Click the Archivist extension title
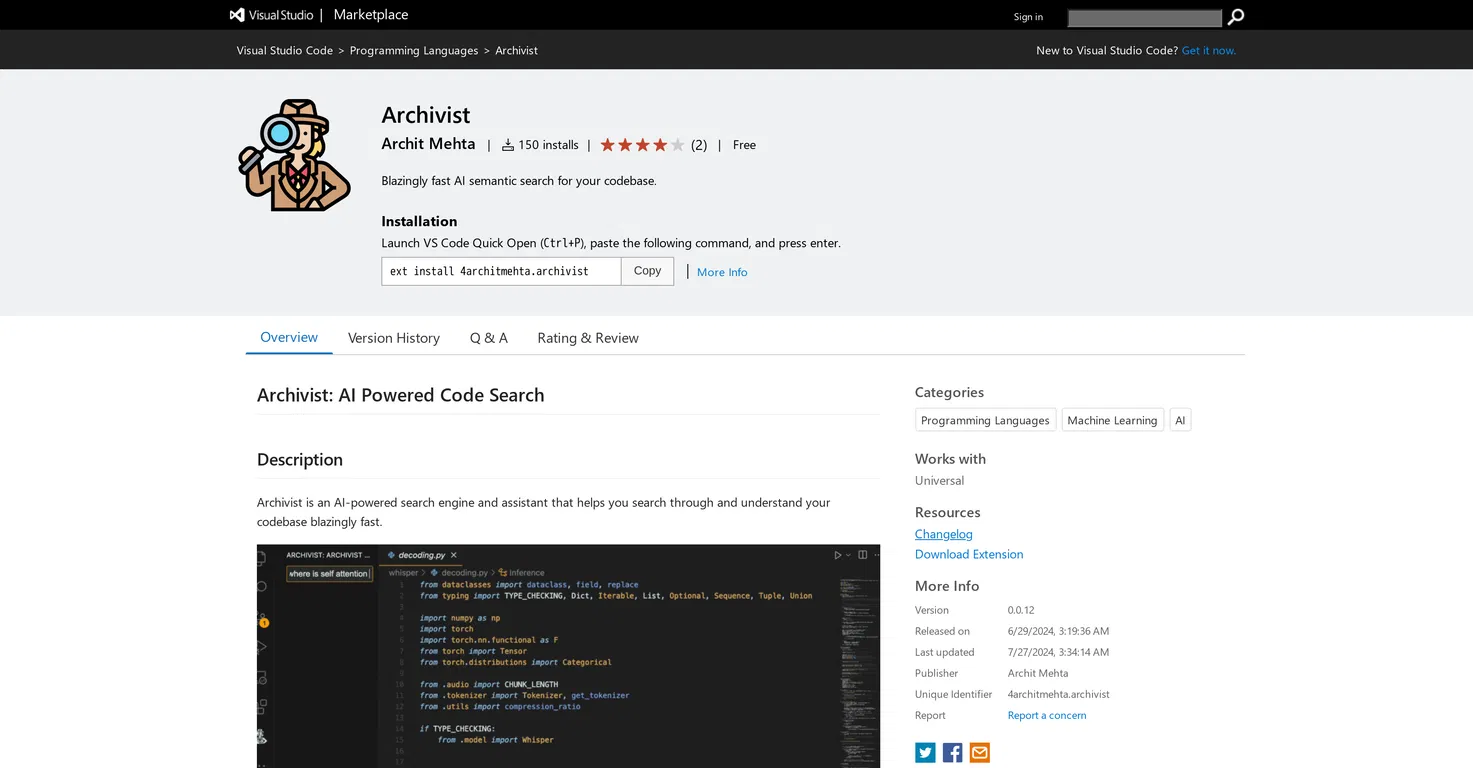 pyautogui.click(x=426, y=114)
